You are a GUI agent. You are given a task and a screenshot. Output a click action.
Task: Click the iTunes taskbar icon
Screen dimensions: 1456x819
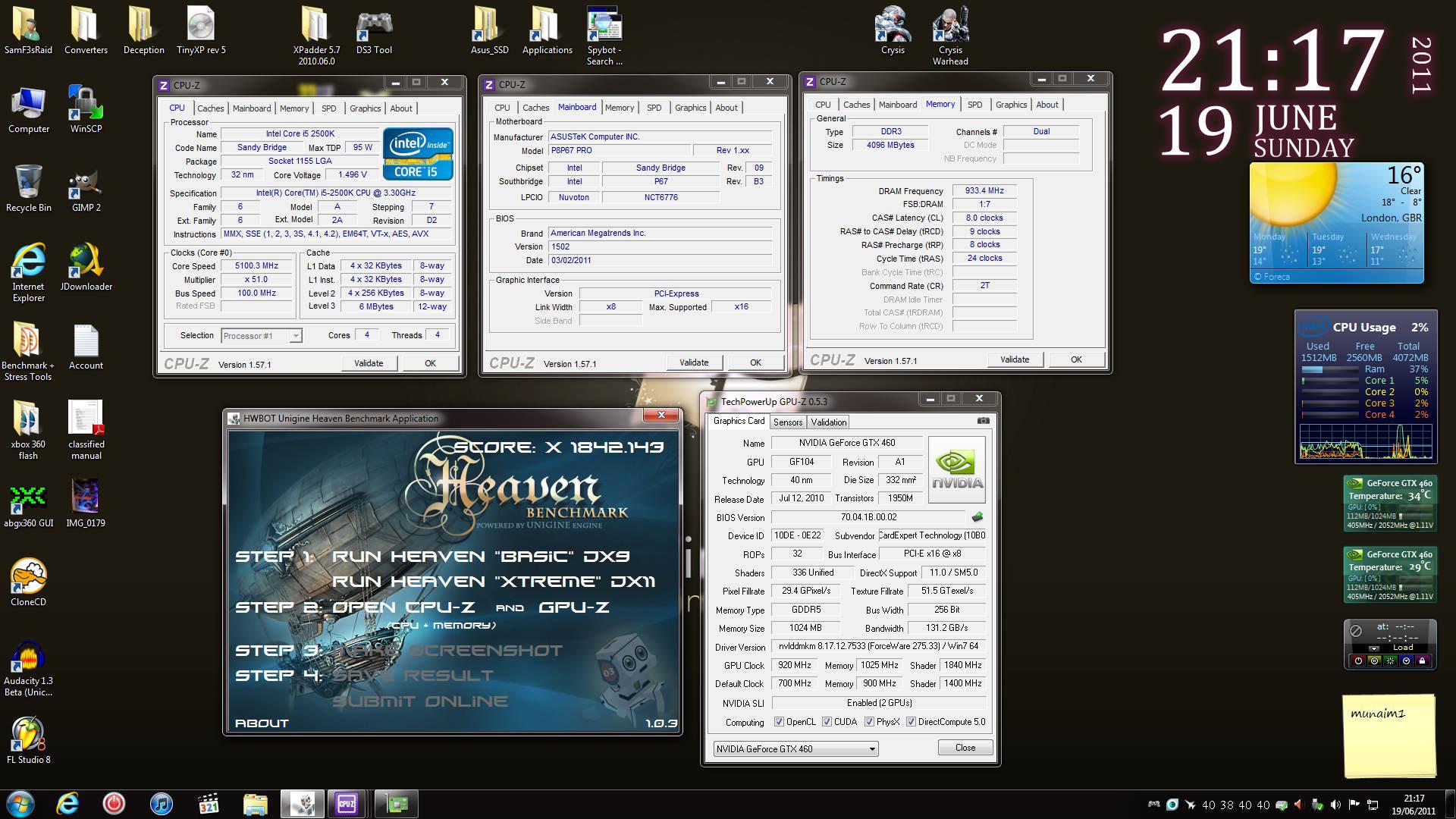click(161, 804)
